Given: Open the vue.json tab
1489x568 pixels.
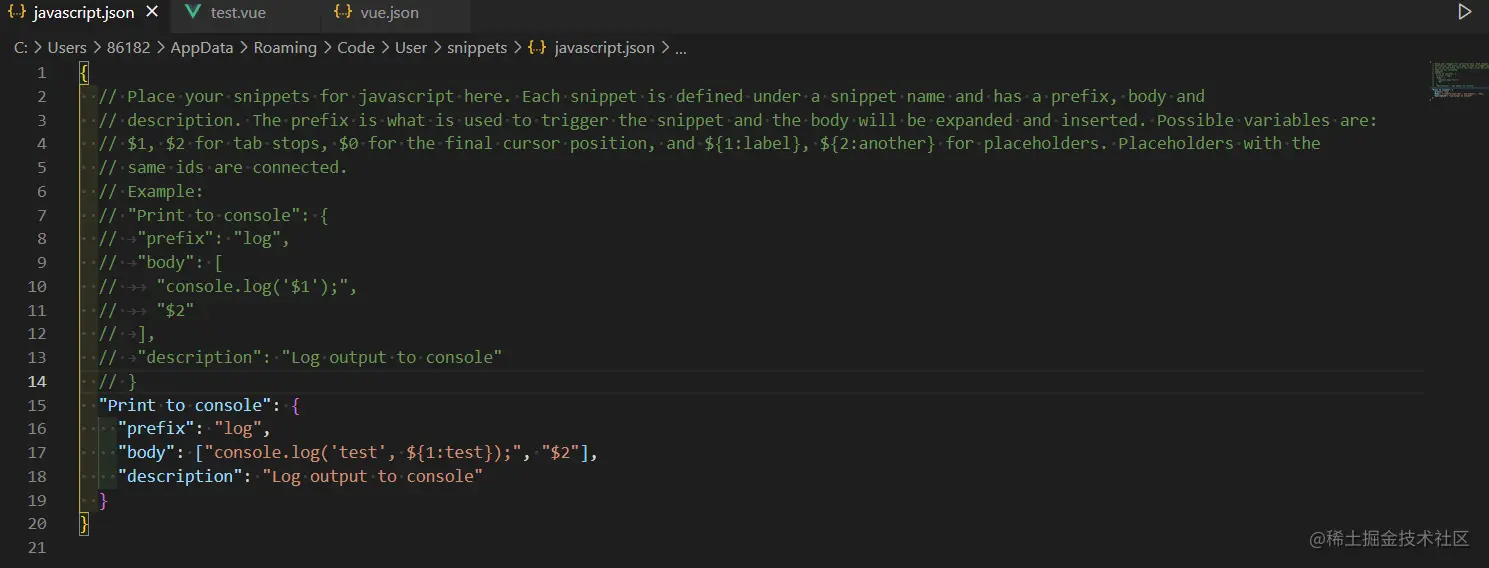Looking at the screenshot, I should pos(389,13).
